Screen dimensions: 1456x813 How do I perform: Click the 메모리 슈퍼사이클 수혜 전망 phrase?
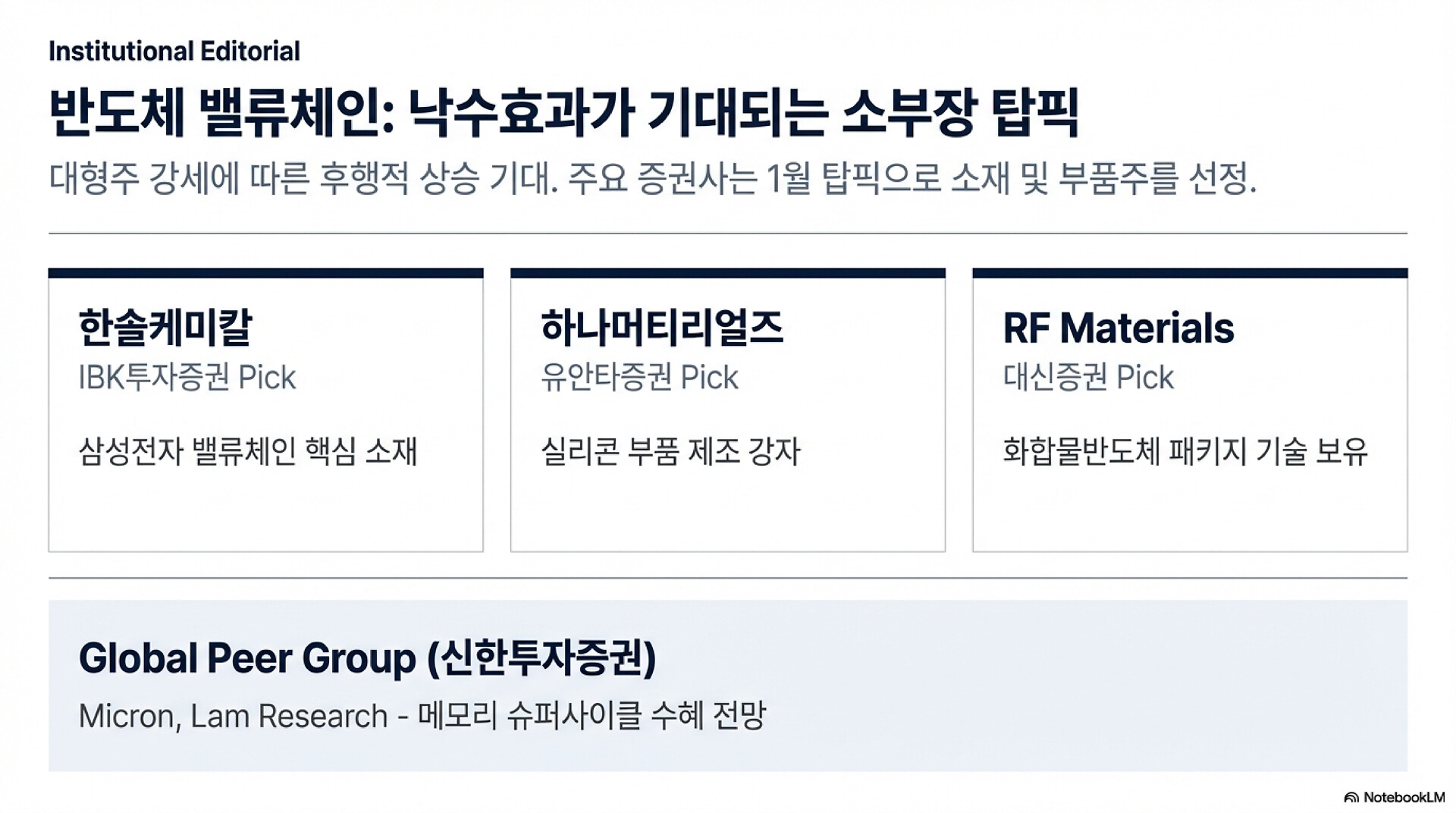(592, 715)
